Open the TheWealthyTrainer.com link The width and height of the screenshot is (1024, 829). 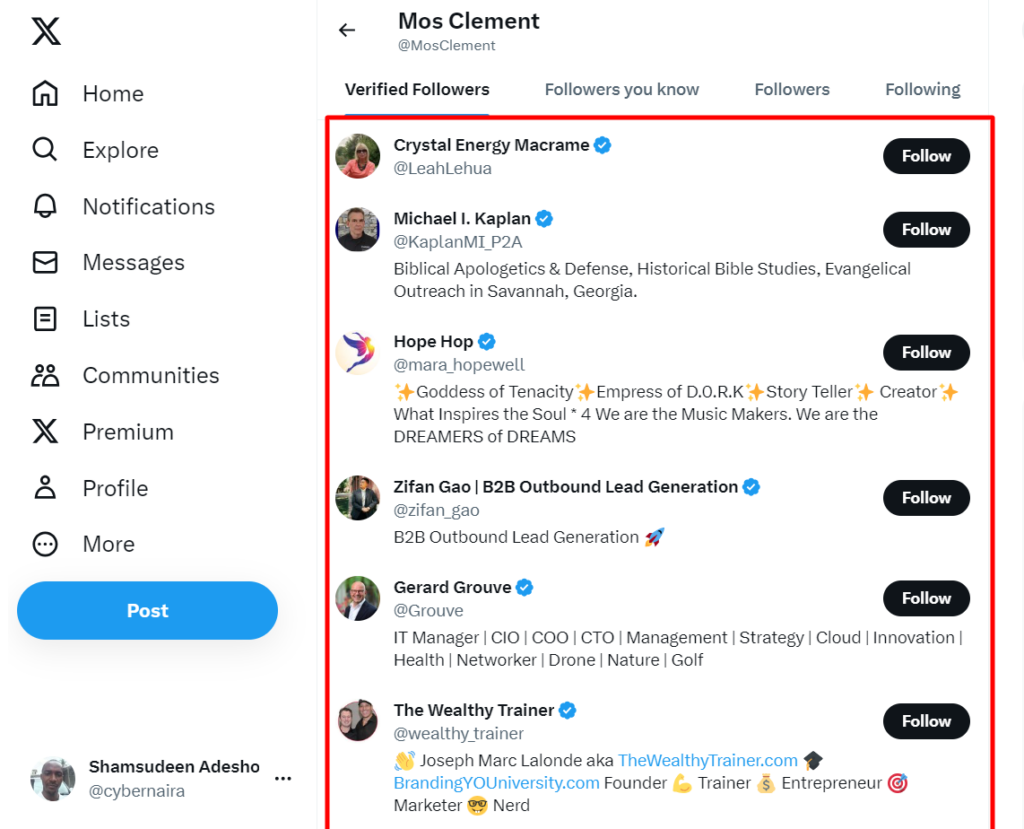(x=708, y=760)
